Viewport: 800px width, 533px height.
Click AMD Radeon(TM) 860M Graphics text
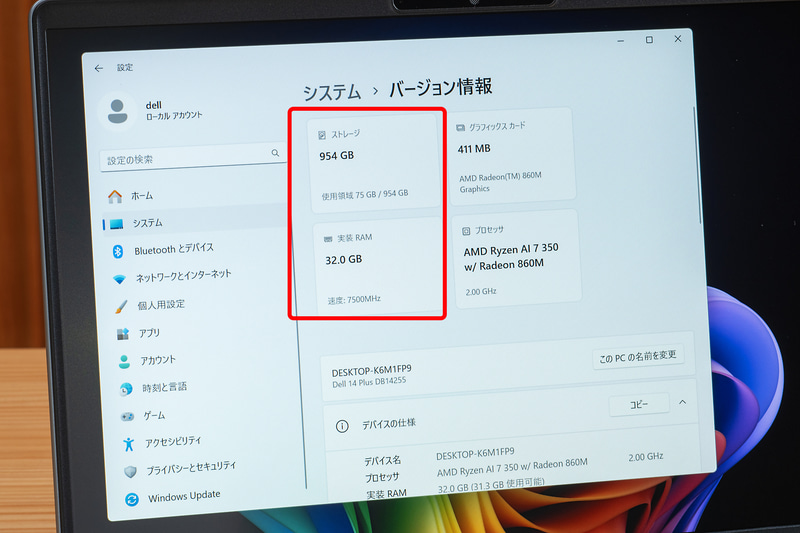tap(500, 183)
